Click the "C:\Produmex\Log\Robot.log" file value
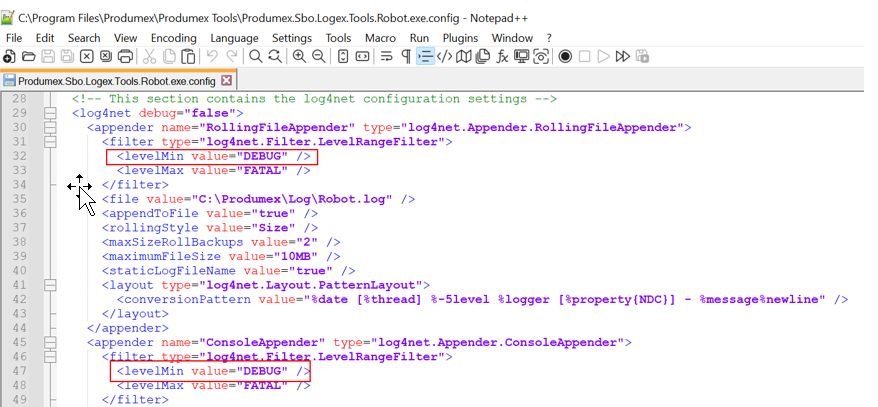878x407 pixels. (292, 199)
